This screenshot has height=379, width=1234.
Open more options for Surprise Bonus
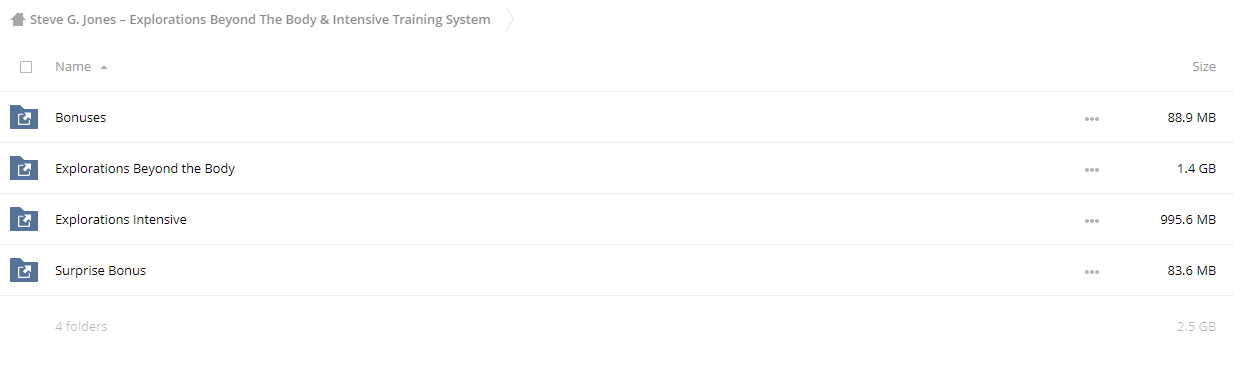coord(1091,272)
